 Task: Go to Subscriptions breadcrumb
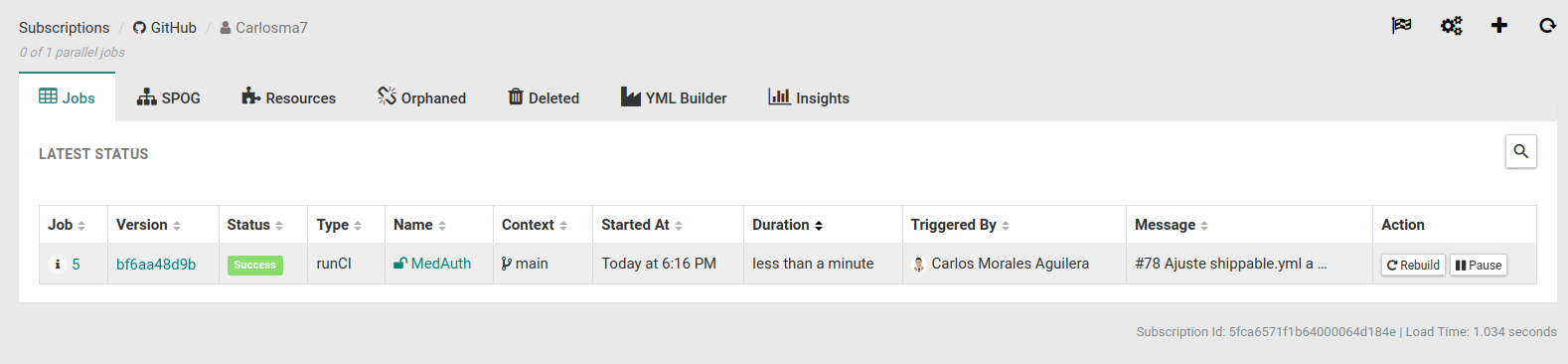65,28
